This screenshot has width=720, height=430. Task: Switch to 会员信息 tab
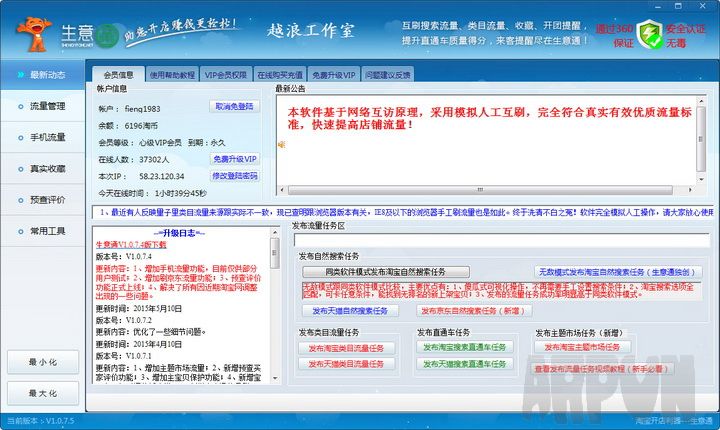pos(118,74)
